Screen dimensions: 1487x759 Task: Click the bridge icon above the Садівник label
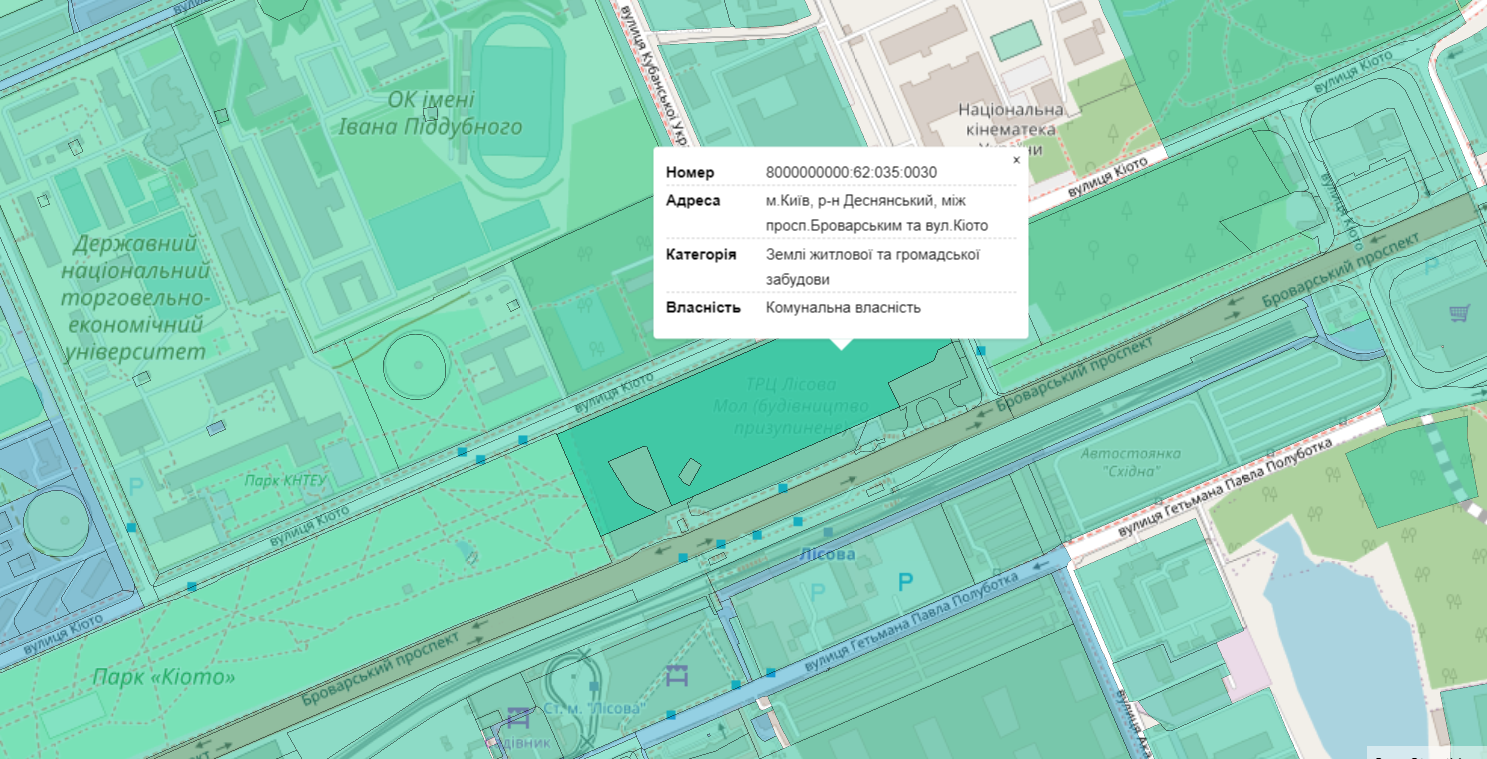(x=518, y=716)
